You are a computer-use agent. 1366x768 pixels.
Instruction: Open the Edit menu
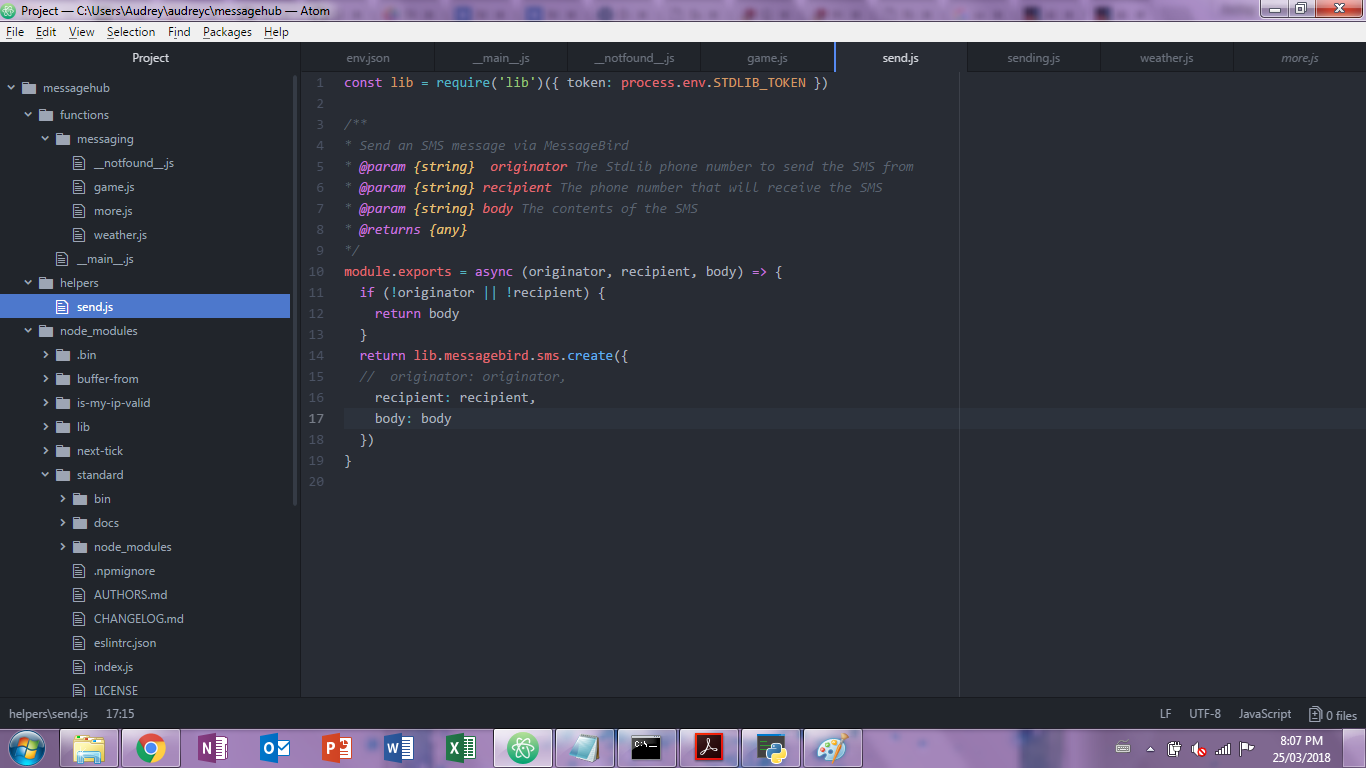46,32
